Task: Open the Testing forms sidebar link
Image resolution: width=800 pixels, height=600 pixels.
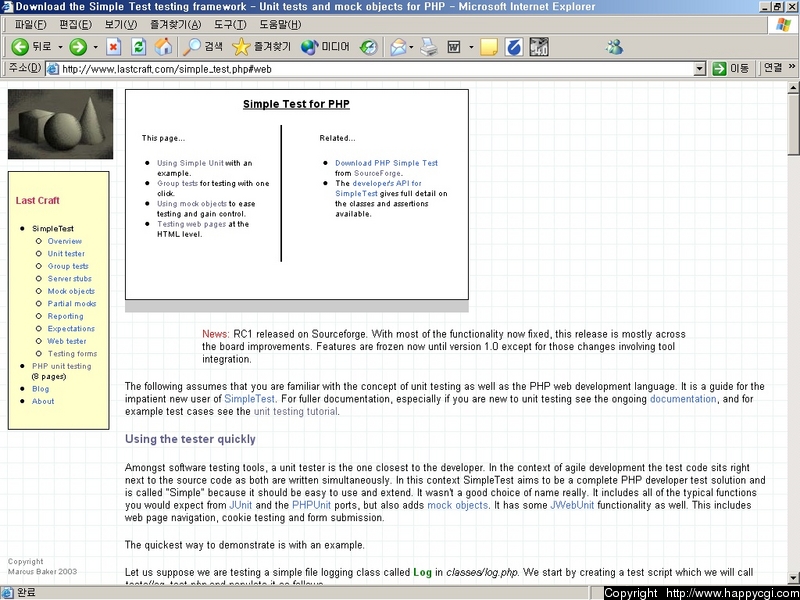Action: point(72,354)
